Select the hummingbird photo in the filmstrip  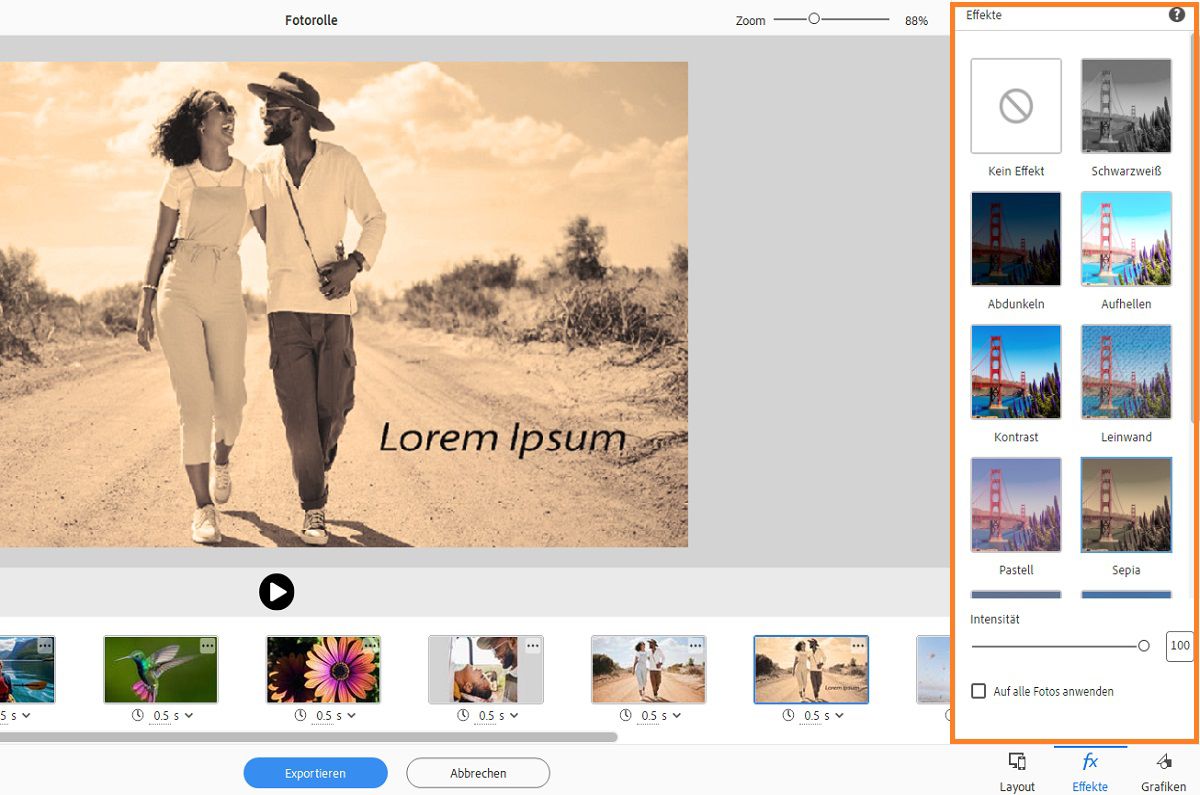160,669
